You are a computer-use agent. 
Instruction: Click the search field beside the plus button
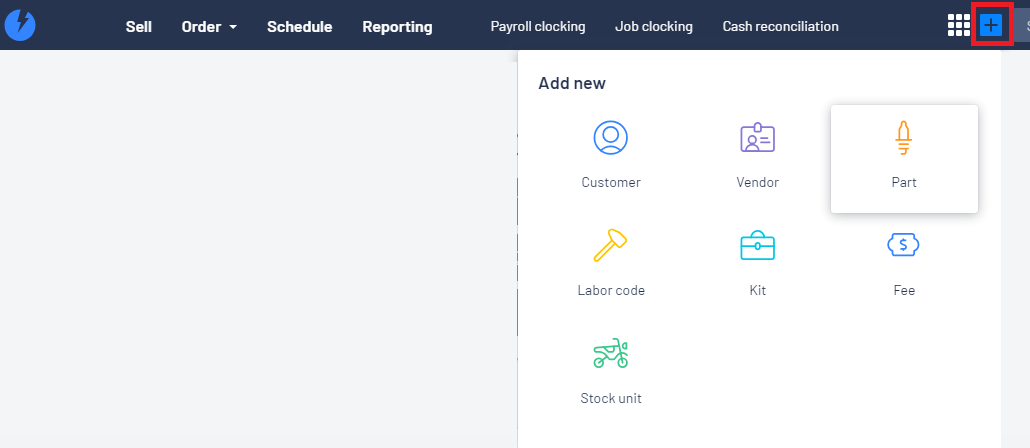1021,26
